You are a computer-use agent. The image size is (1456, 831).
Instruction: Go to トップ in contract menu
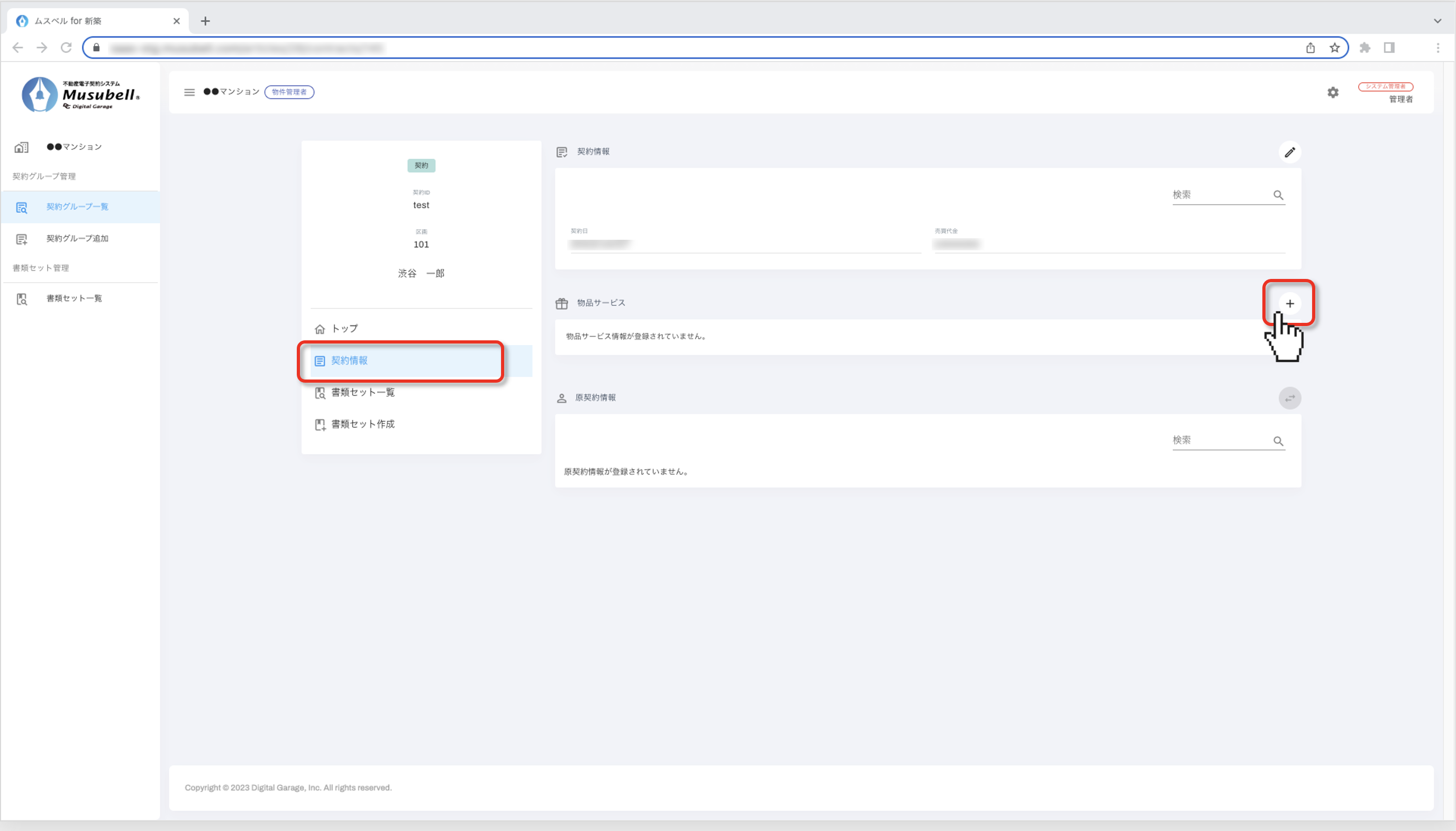pos(344,329)
